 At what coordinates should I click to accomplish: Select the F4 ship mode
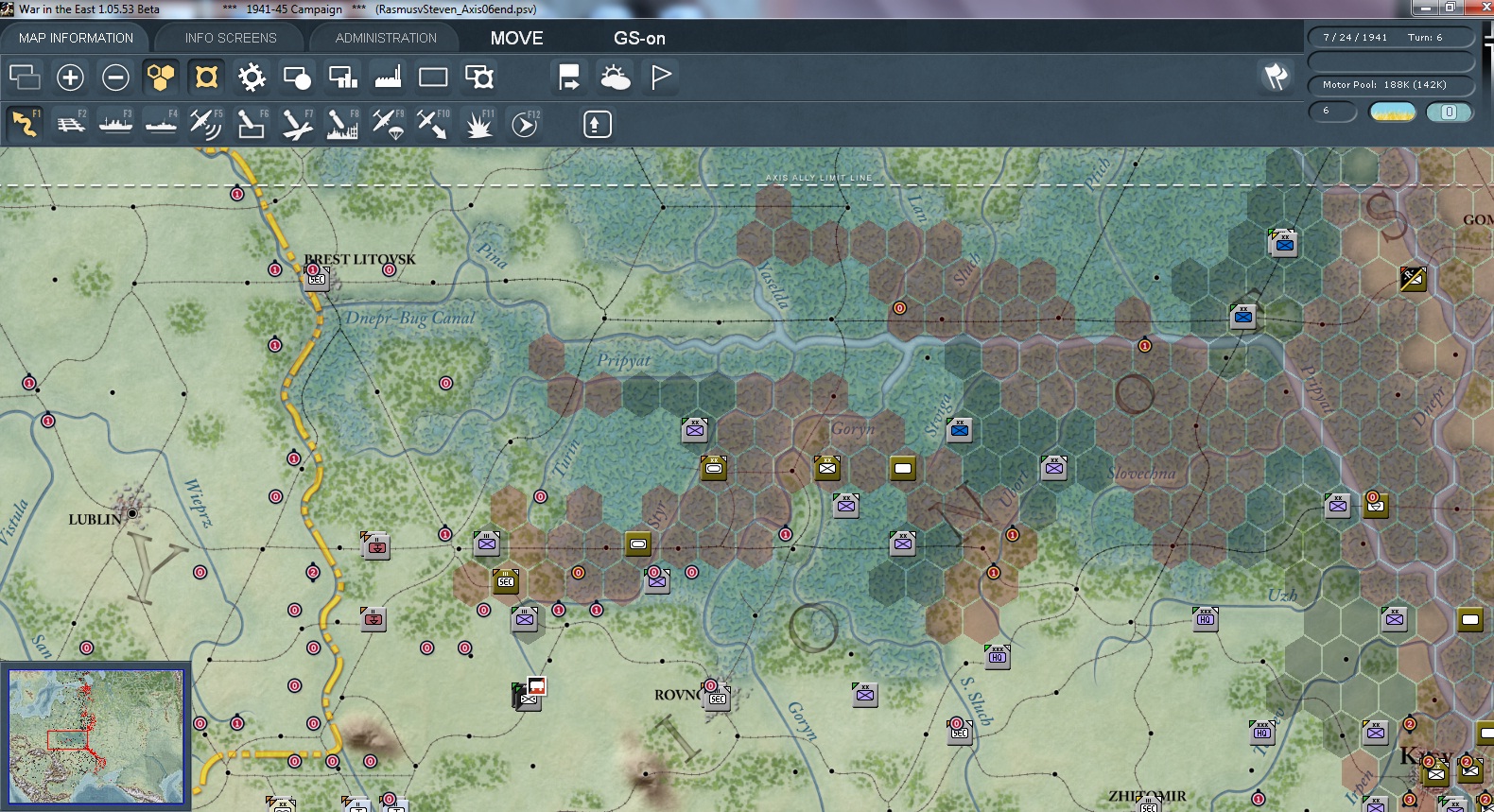161,124
